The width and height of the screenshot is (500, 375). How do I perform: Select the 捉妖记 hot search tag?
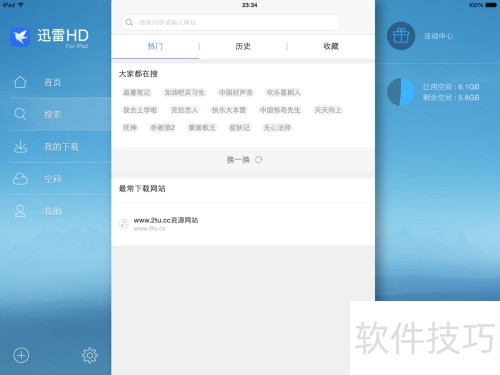(x=239, y=127)
